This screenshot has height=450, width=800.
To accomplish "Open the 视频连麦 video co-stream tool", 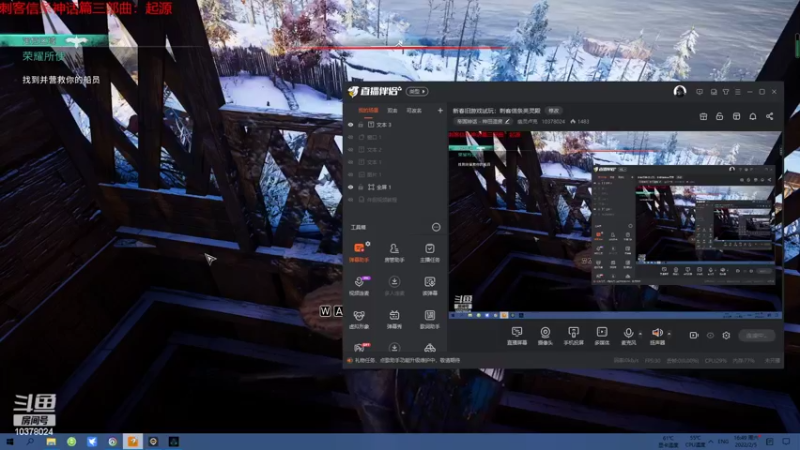I will coord(359,285).
